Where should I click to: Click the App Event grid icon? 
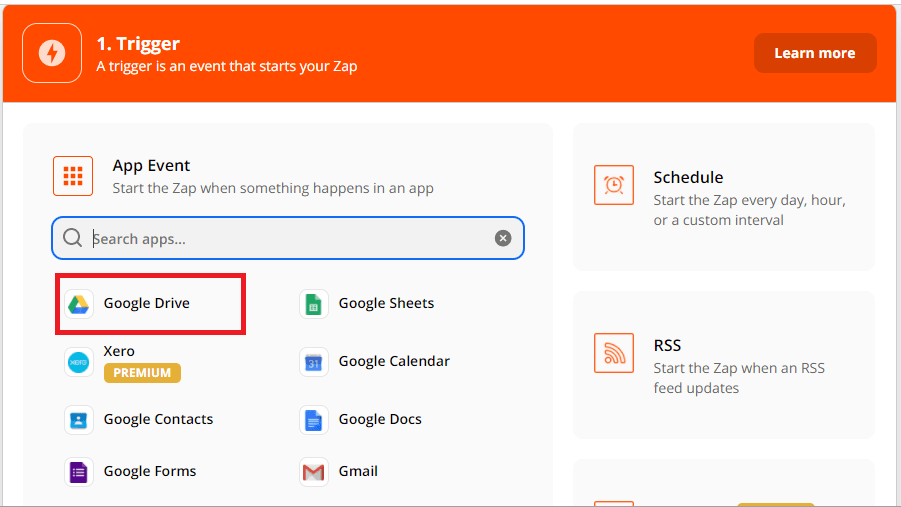pos(73,176)
